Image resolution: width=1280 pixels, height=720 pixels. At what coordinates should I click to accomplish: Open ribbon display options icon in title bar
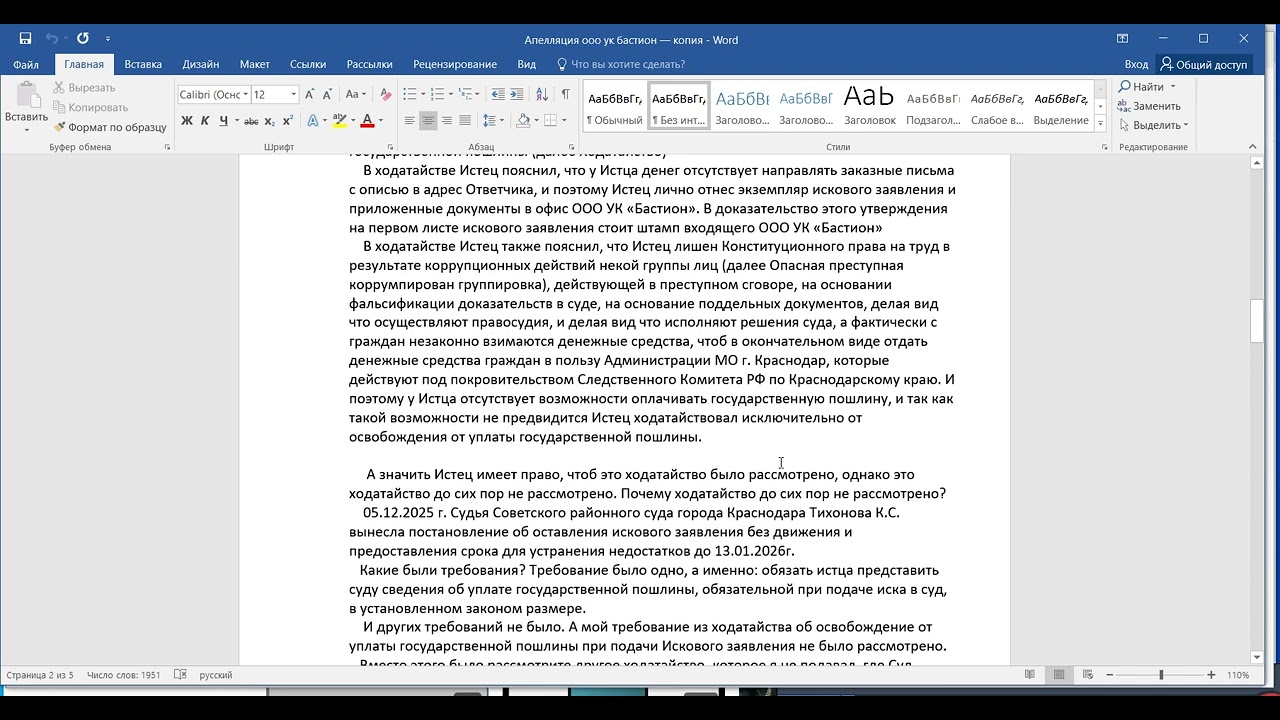pos(1122,39)
